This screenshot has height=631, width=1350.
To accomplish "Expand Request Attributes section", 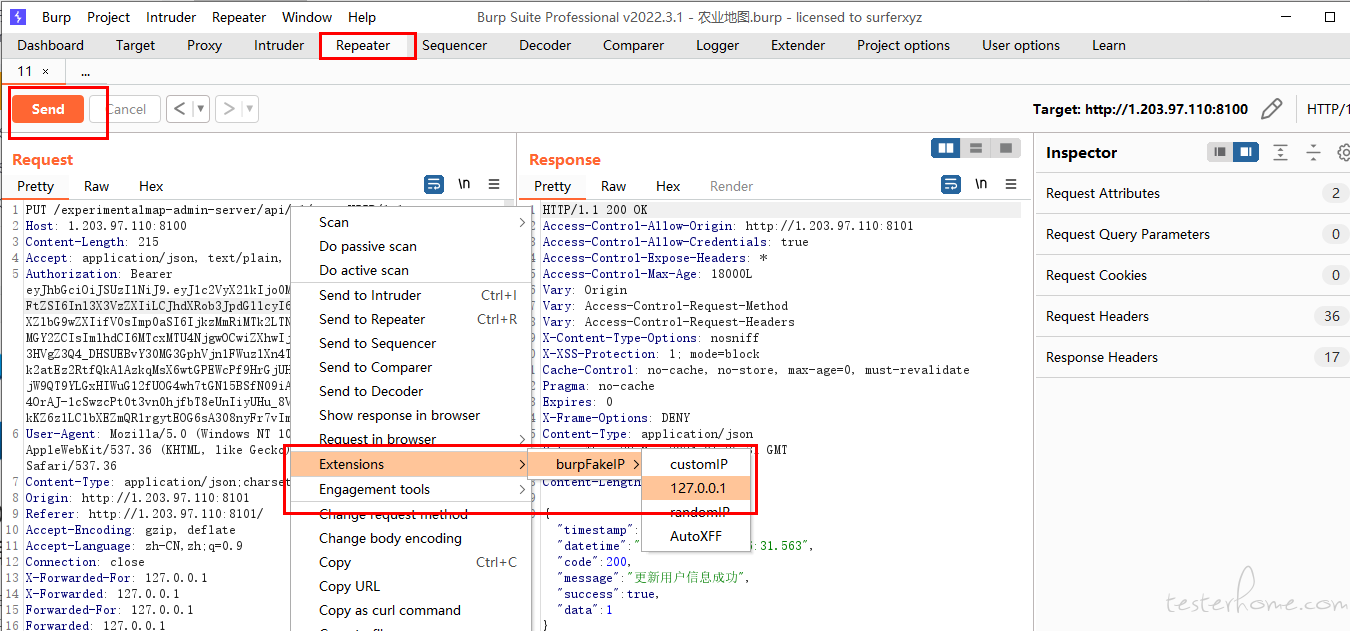I will [1191, 193].
